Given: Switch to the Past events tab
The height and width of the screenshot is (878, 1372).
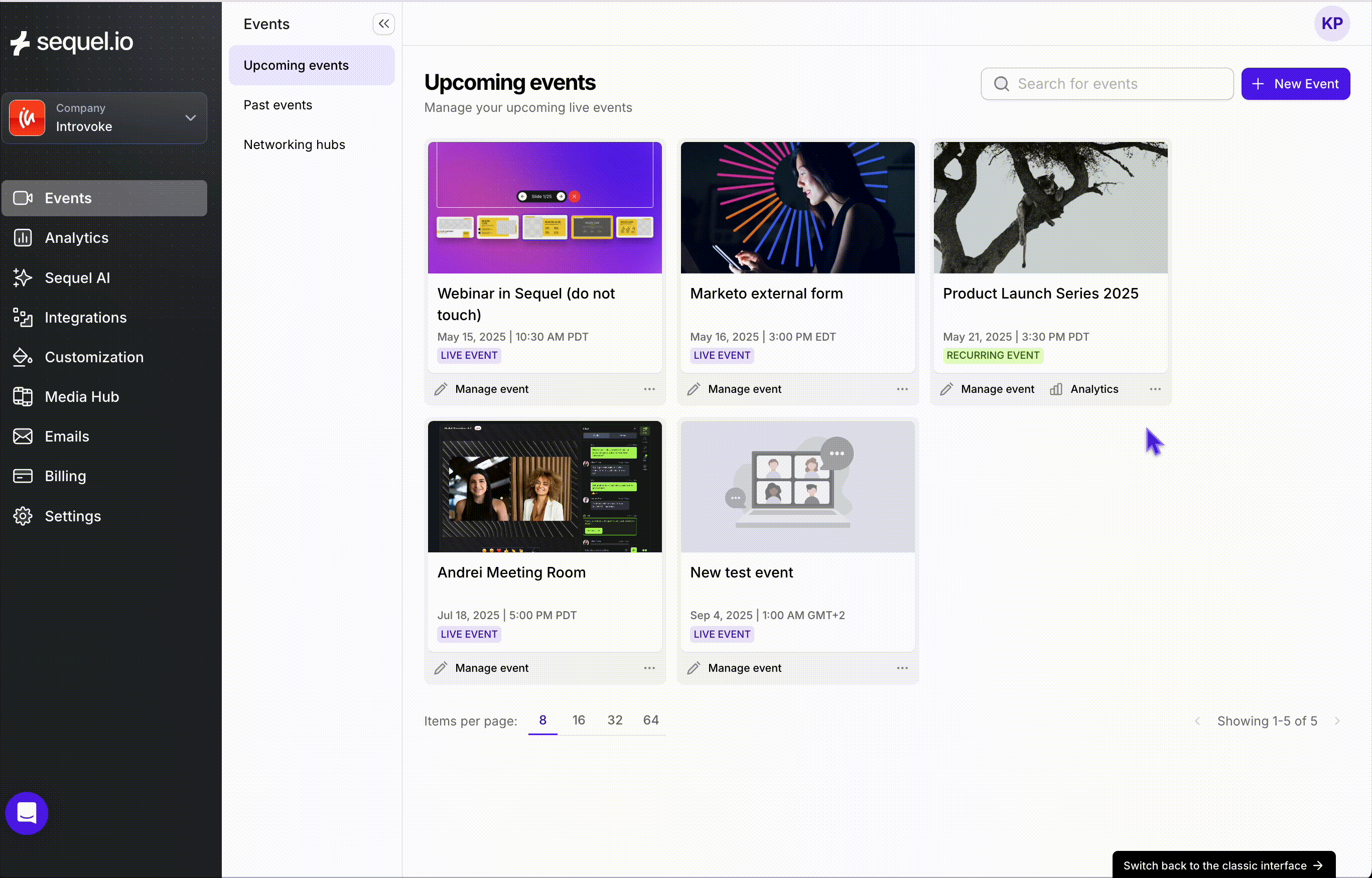Looking at the screenshot, I should pyautogui.click(x=278, y=104).
